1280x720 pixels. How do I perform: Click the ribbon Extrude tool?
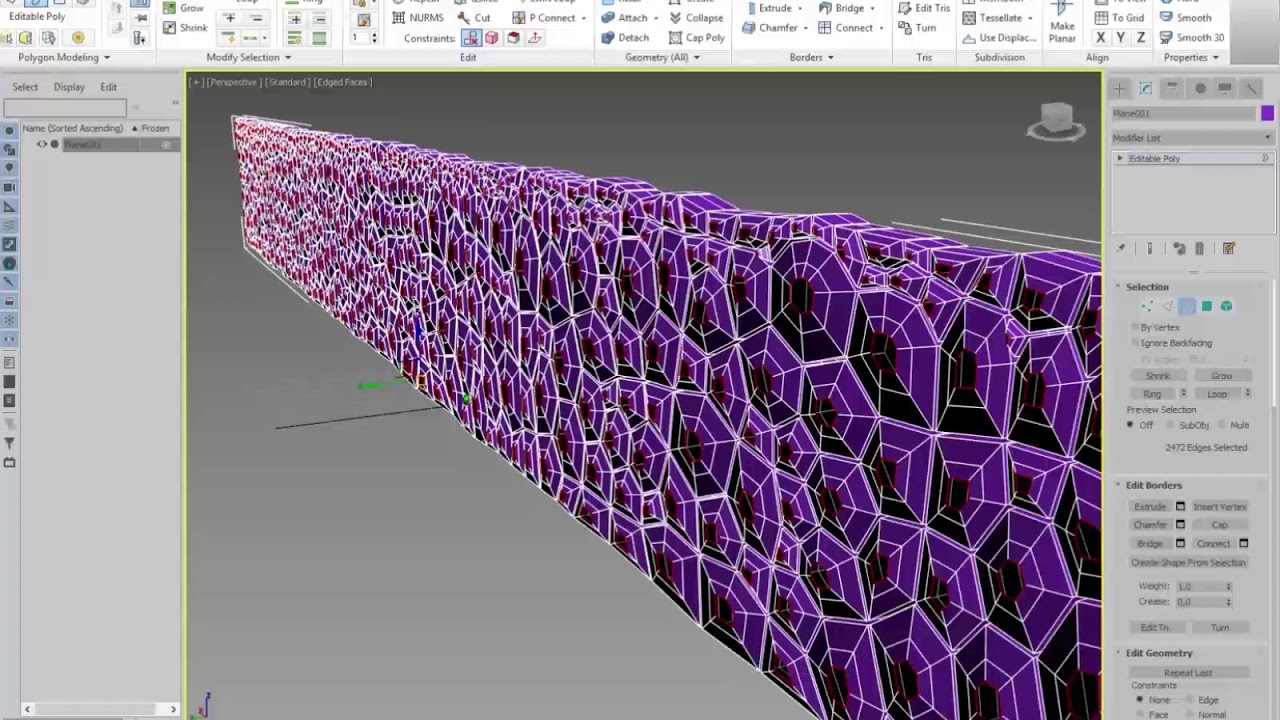point(767,8)
